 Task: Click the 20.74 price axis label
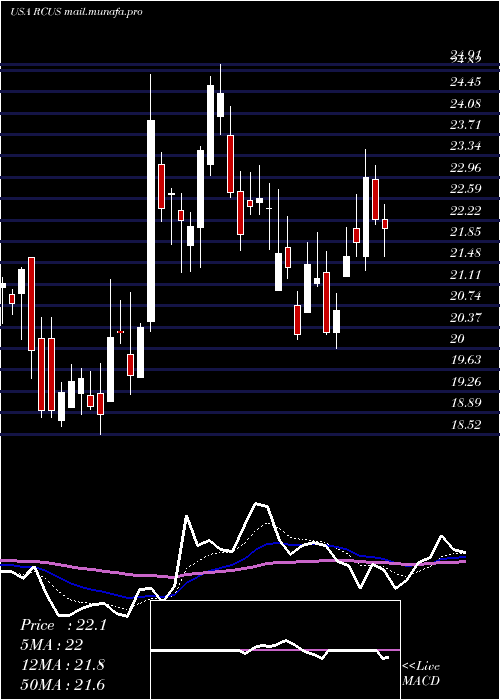(x=466, y=296)
